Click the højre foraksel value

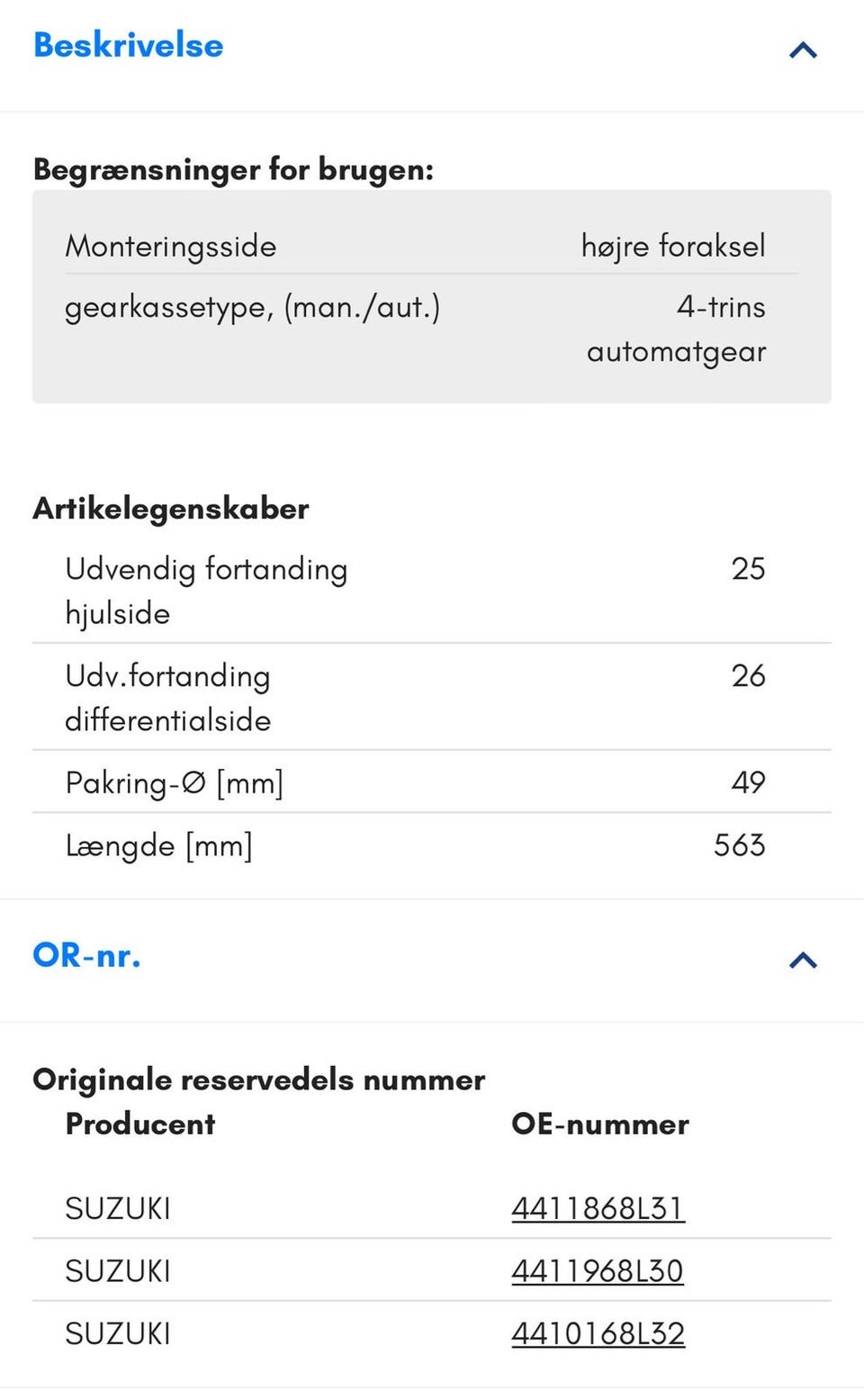673,246
